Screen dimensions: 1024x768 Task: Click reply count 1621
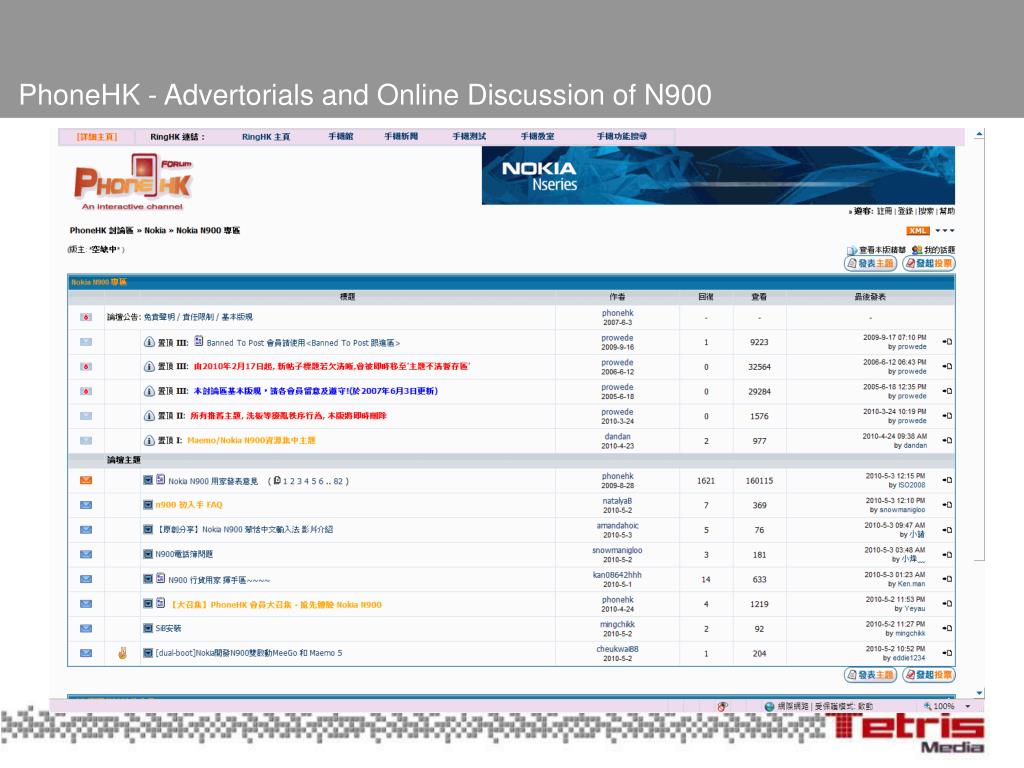pyautogui.click(x=705, y=481)
